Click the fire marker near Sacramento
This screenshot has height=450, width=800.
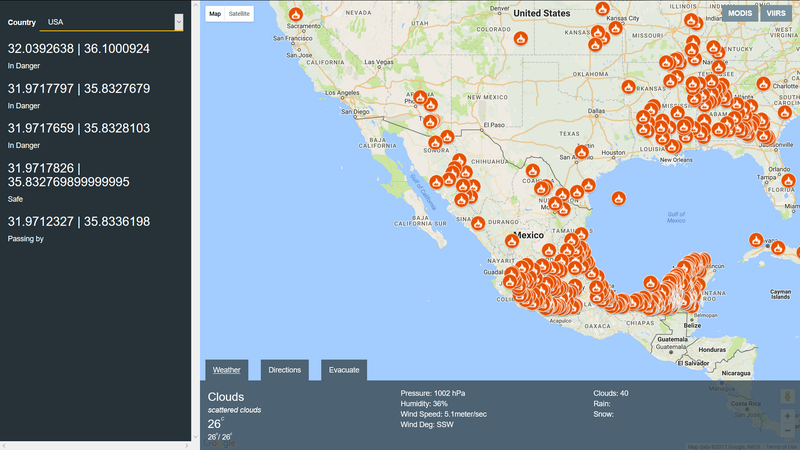295,14
